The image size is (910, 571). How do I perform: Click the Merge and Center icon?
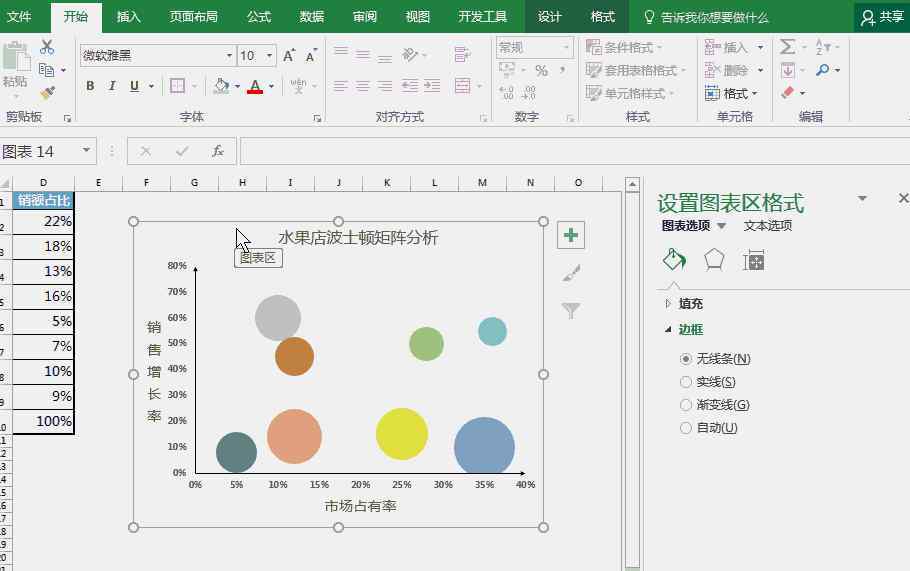pyautogui.click(x=463, y=86)
